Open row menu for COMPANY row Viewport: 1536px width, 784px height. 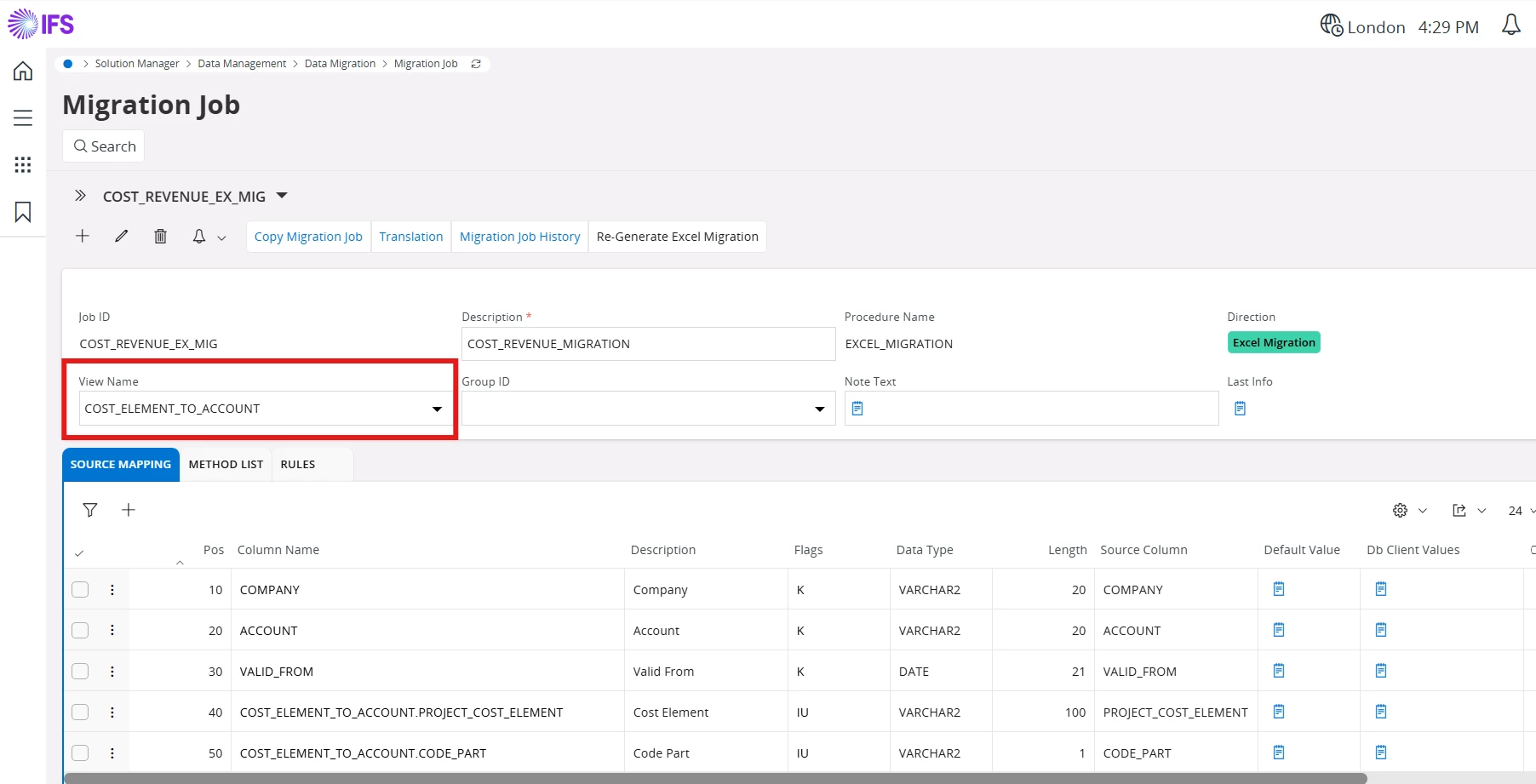(112, 590)
